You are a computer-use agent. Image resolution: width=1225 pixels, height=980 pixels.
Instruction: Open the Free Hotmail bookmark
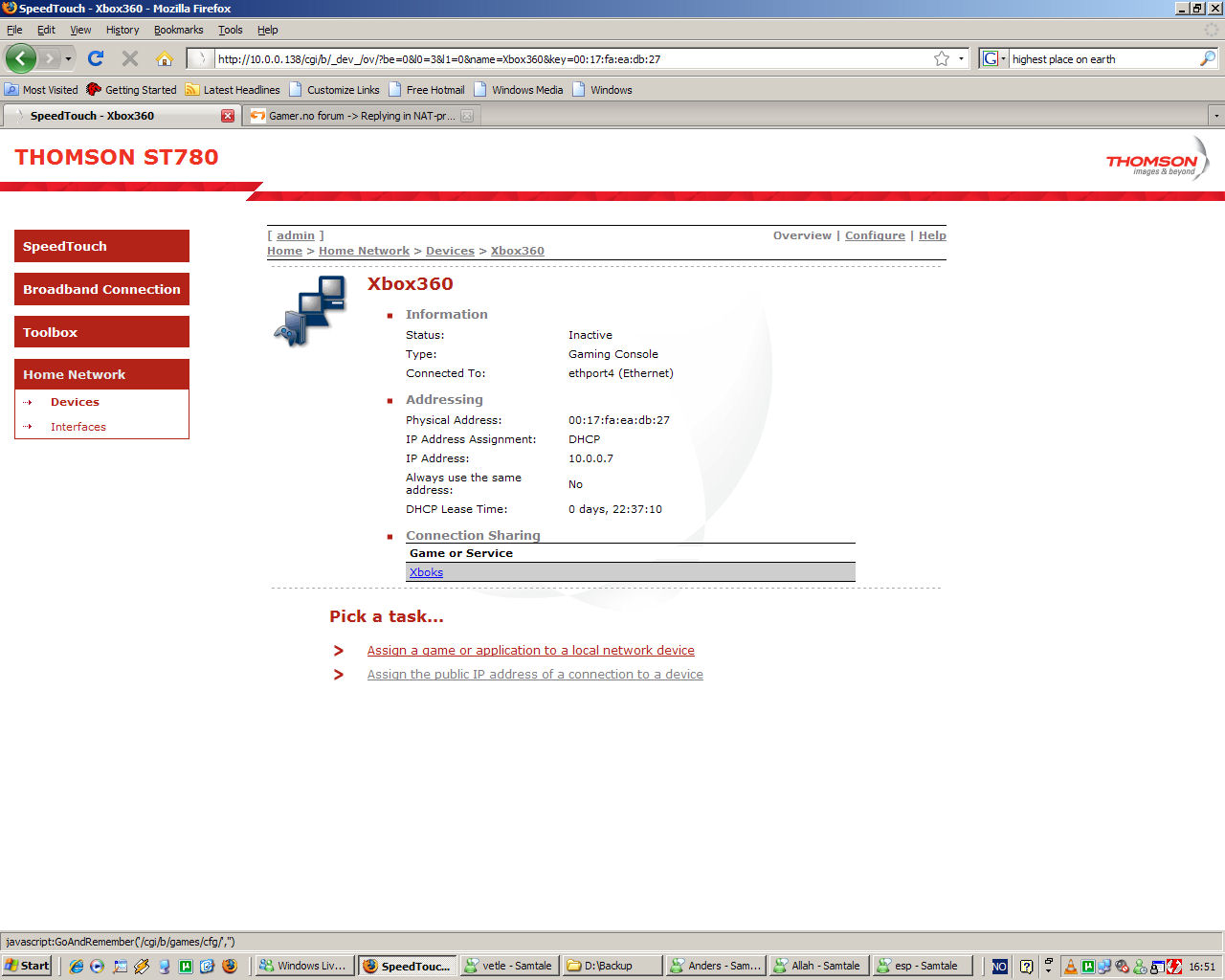click(x=427, y=89)
